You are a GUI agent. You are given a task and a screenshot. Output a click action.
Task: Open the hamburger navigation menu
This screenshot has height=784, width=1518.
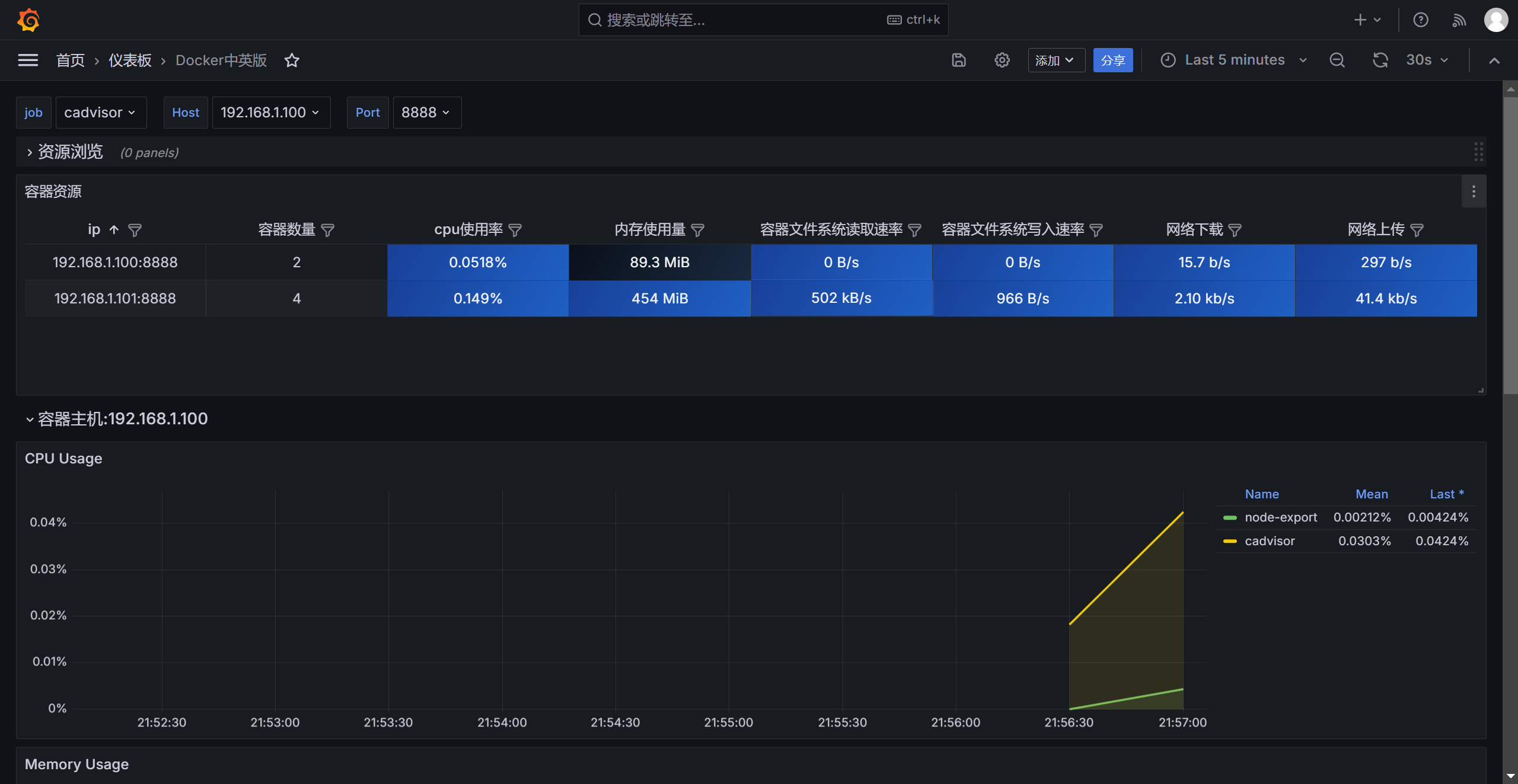pos(28,60)
